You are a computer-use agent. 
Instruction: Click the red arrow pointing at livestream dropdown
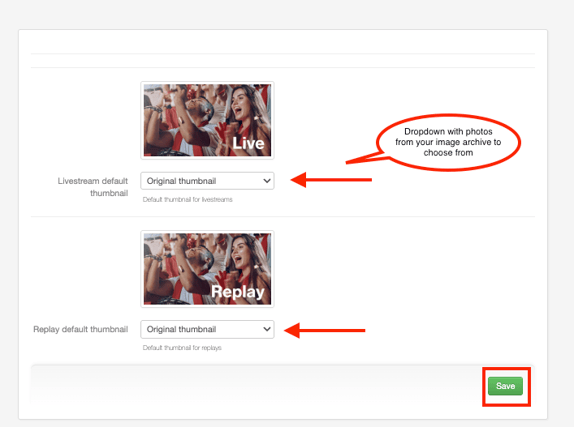tap(331, 180)
